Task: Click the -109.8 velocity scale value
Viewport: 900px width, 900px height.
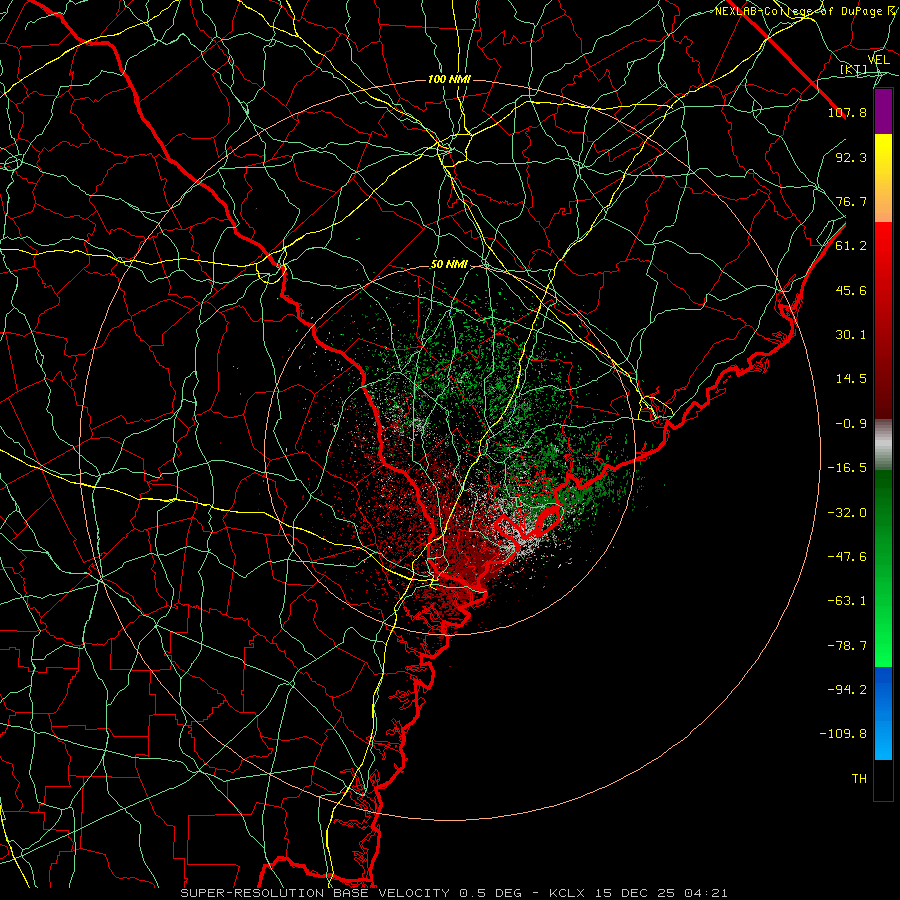Action: tap(843, 734)
